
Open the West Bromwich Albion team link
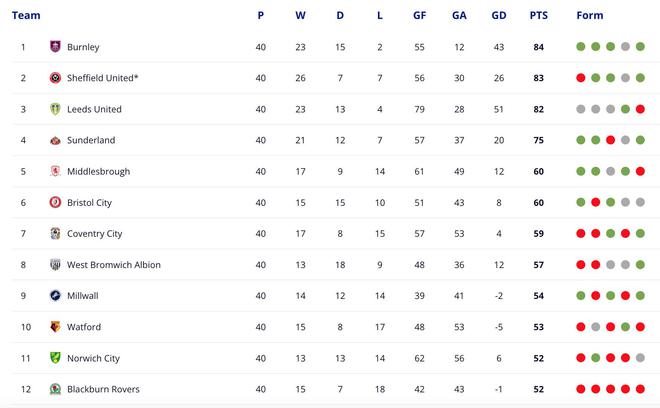[x=114, y=265]
